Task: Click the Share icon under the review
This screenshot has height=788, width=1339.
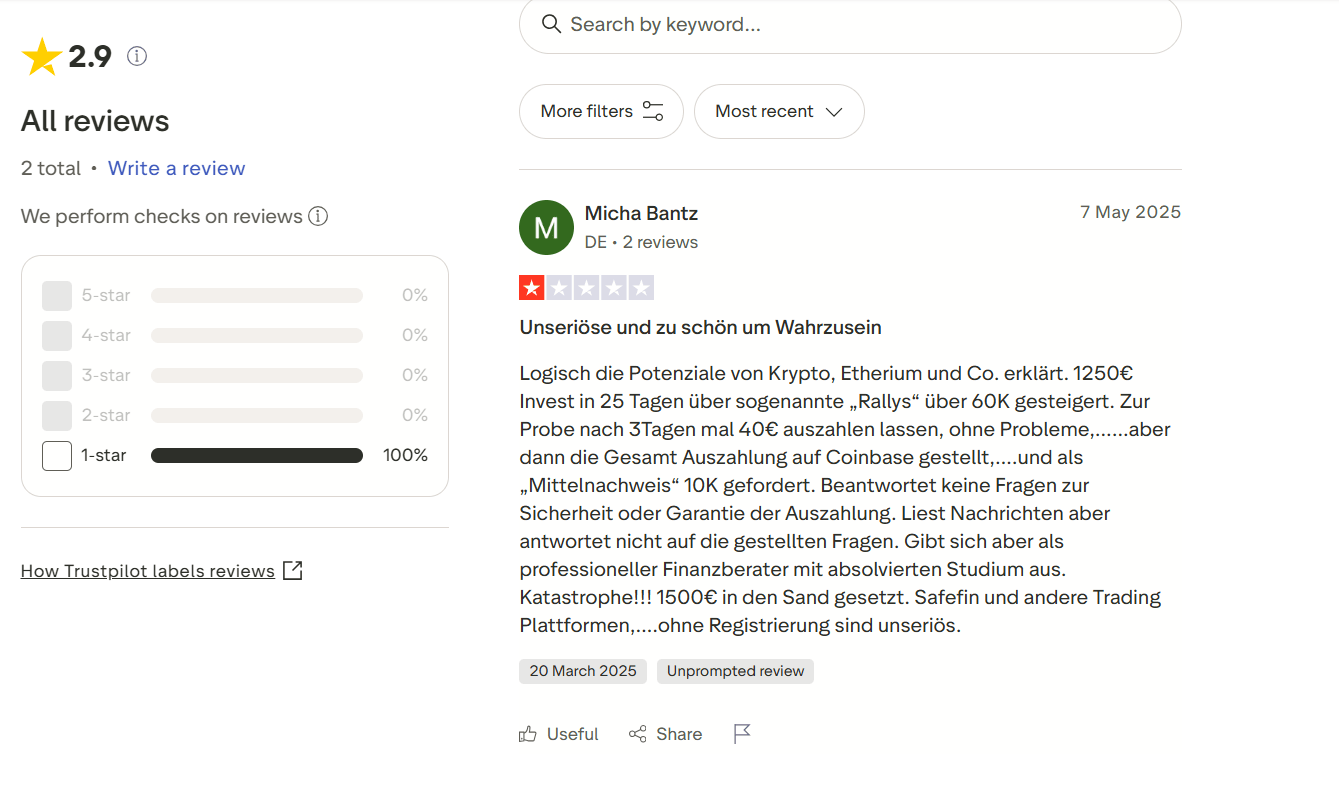Action: (x=637, y=734)
